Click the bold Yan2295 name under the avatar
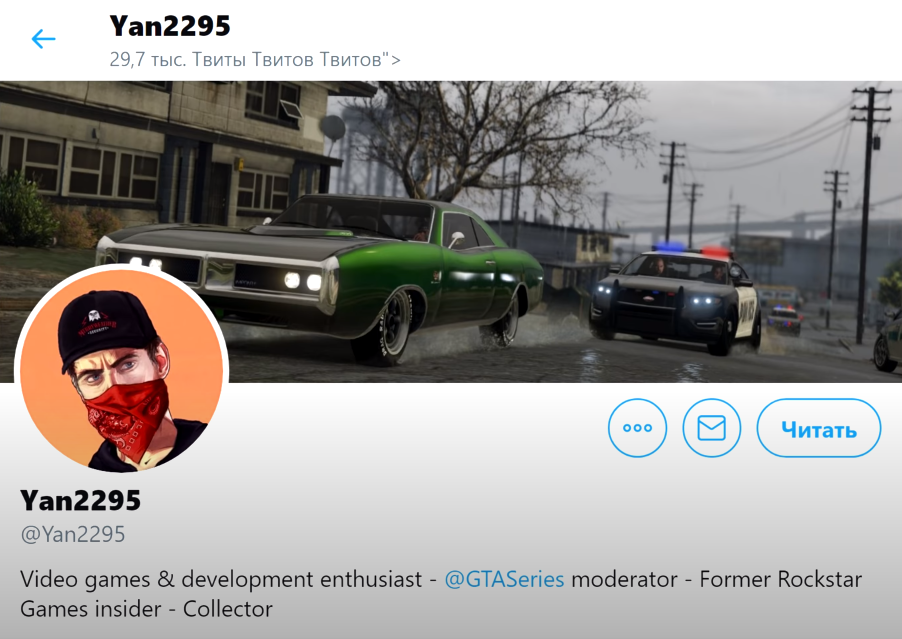The width and height of the screenshot is (902, 639). [x=80, y=500]
